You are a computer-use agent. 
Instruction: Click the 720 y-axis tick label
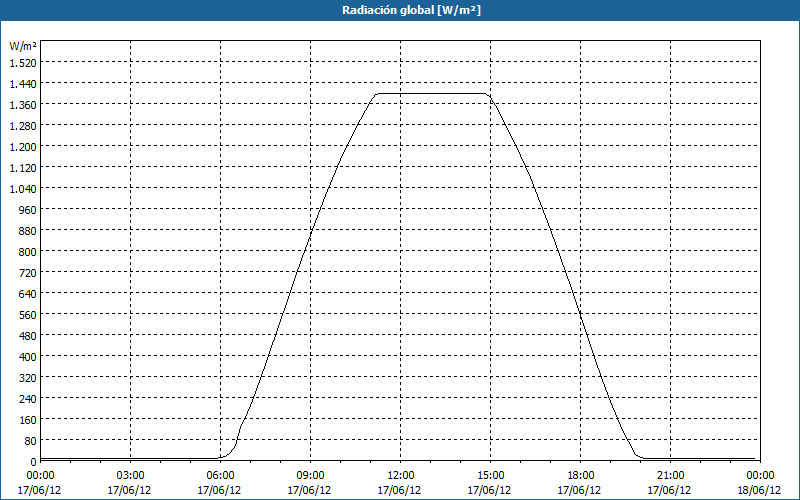28,272
